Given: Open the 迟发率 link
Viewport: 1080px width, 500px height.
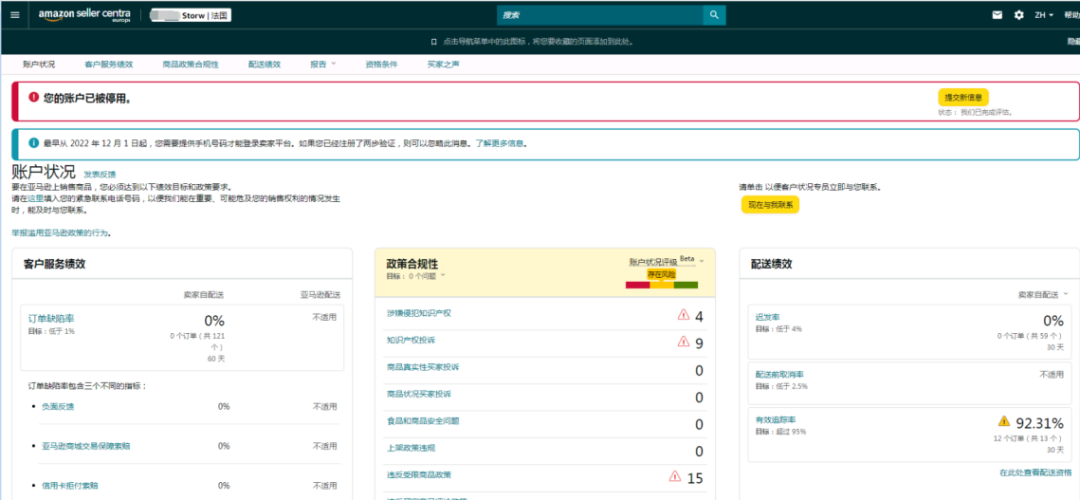Looking at the screenshot, I should tap(767, 317).
